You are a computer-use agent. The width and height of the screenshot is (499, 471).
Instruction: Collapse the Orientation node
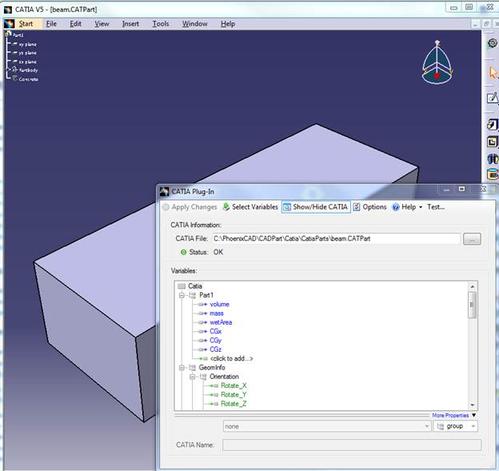point(192,377)
